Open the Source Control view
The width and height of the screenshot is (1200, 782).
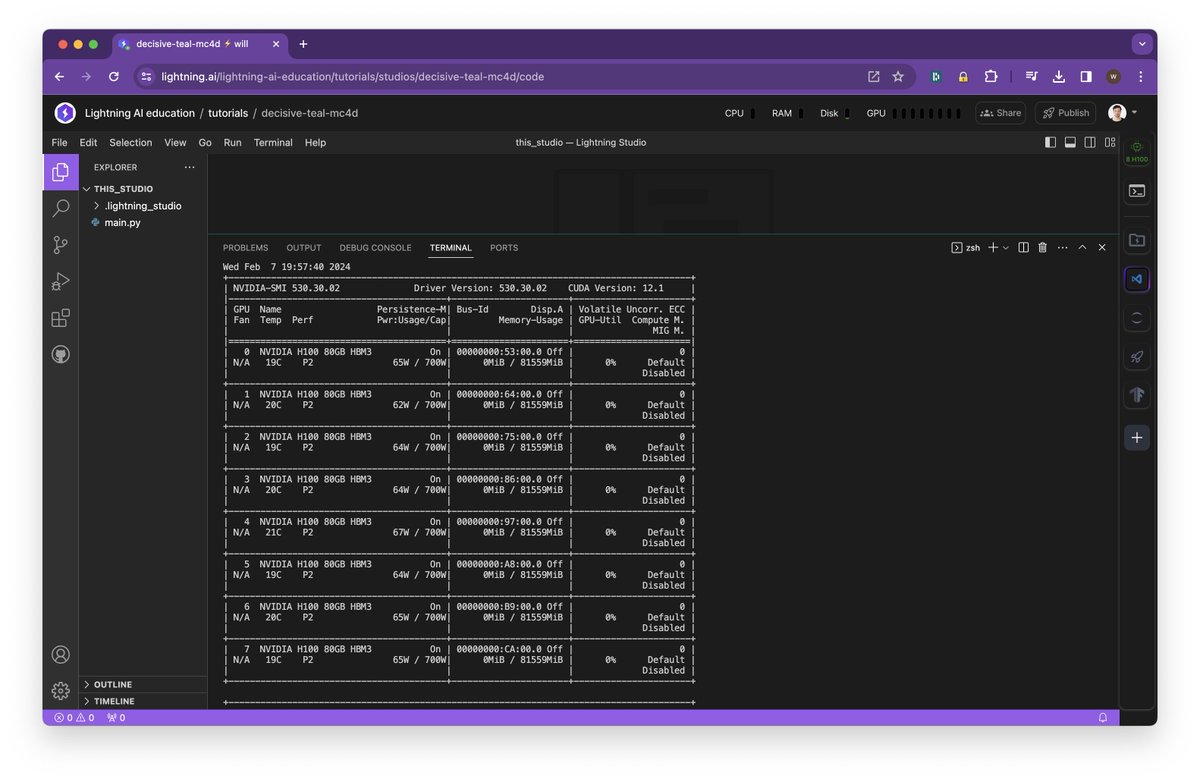coord(61,245)
